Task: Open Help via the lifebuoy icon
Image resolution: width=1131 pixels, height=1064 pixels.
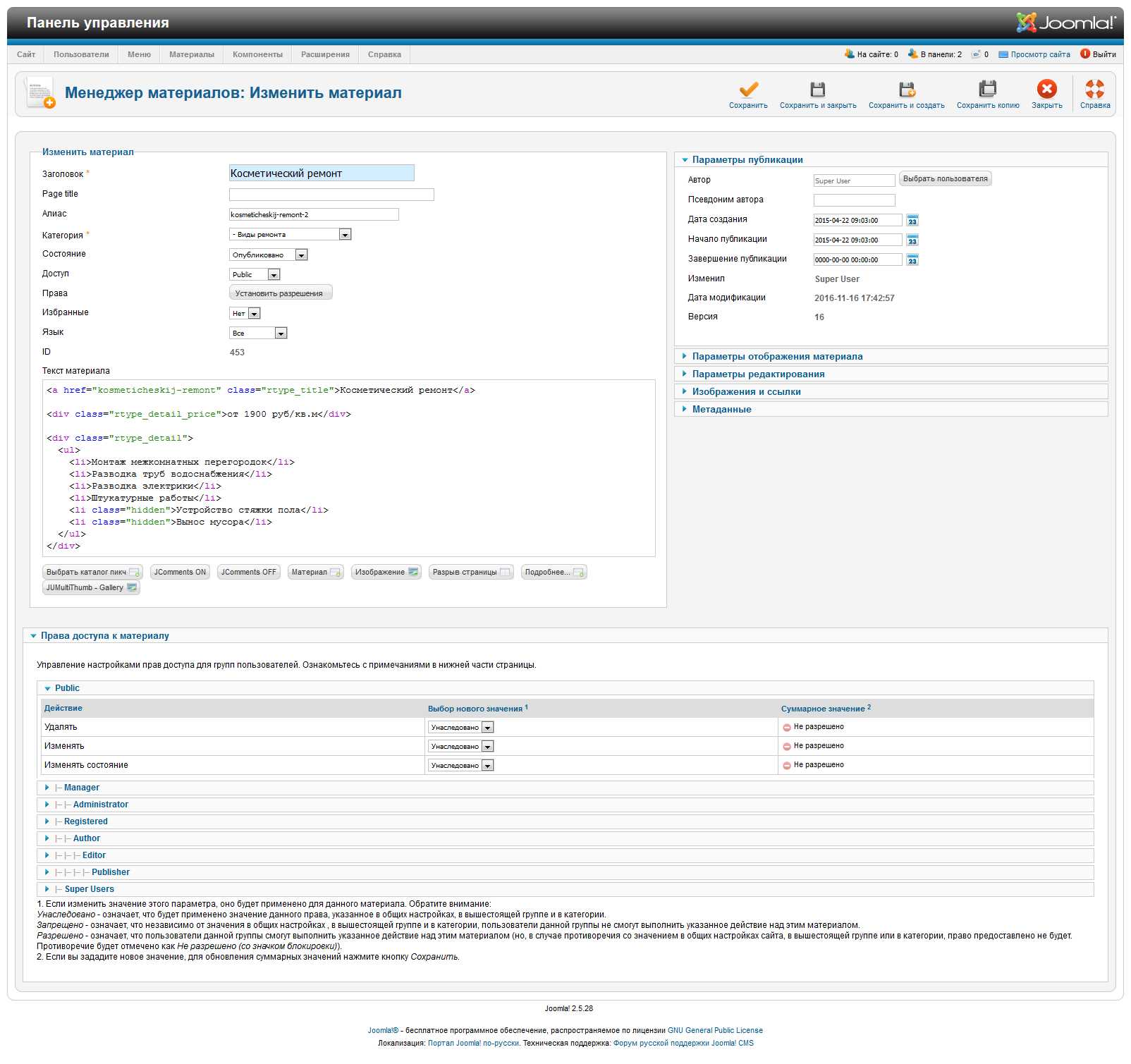Action: pos(1094,90)
